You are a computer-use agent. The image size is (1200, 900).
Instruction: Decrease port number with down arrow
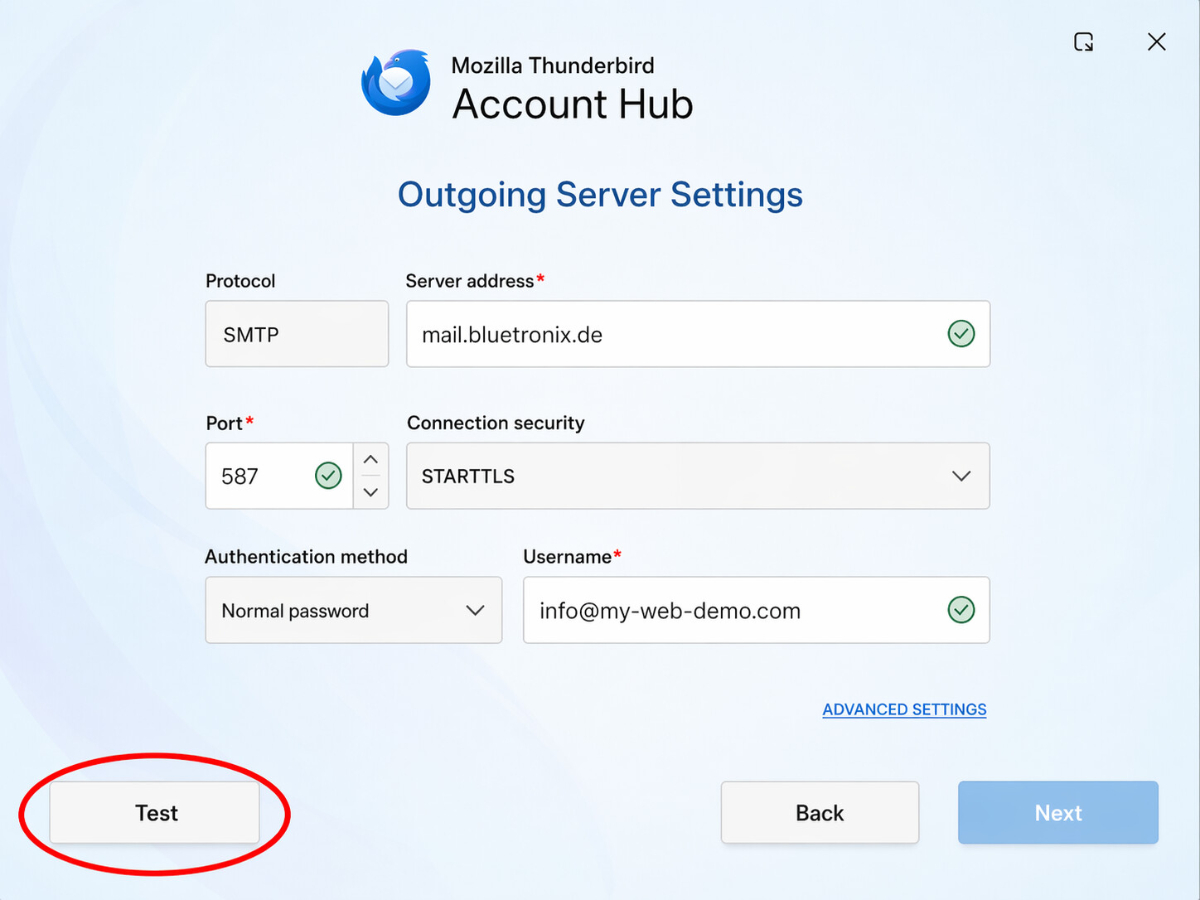(371, 492)
